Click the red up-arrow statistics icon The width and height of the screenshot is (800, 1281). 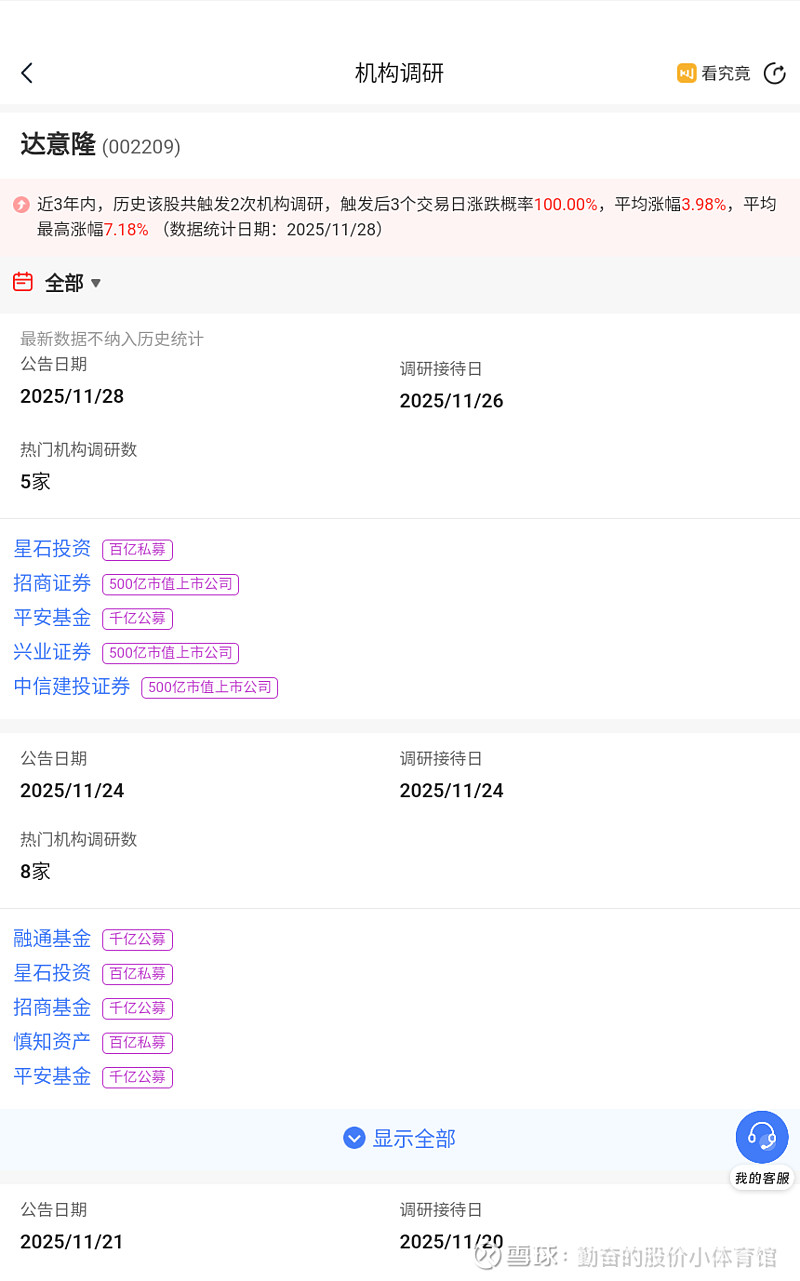click(x=21, y=205)
